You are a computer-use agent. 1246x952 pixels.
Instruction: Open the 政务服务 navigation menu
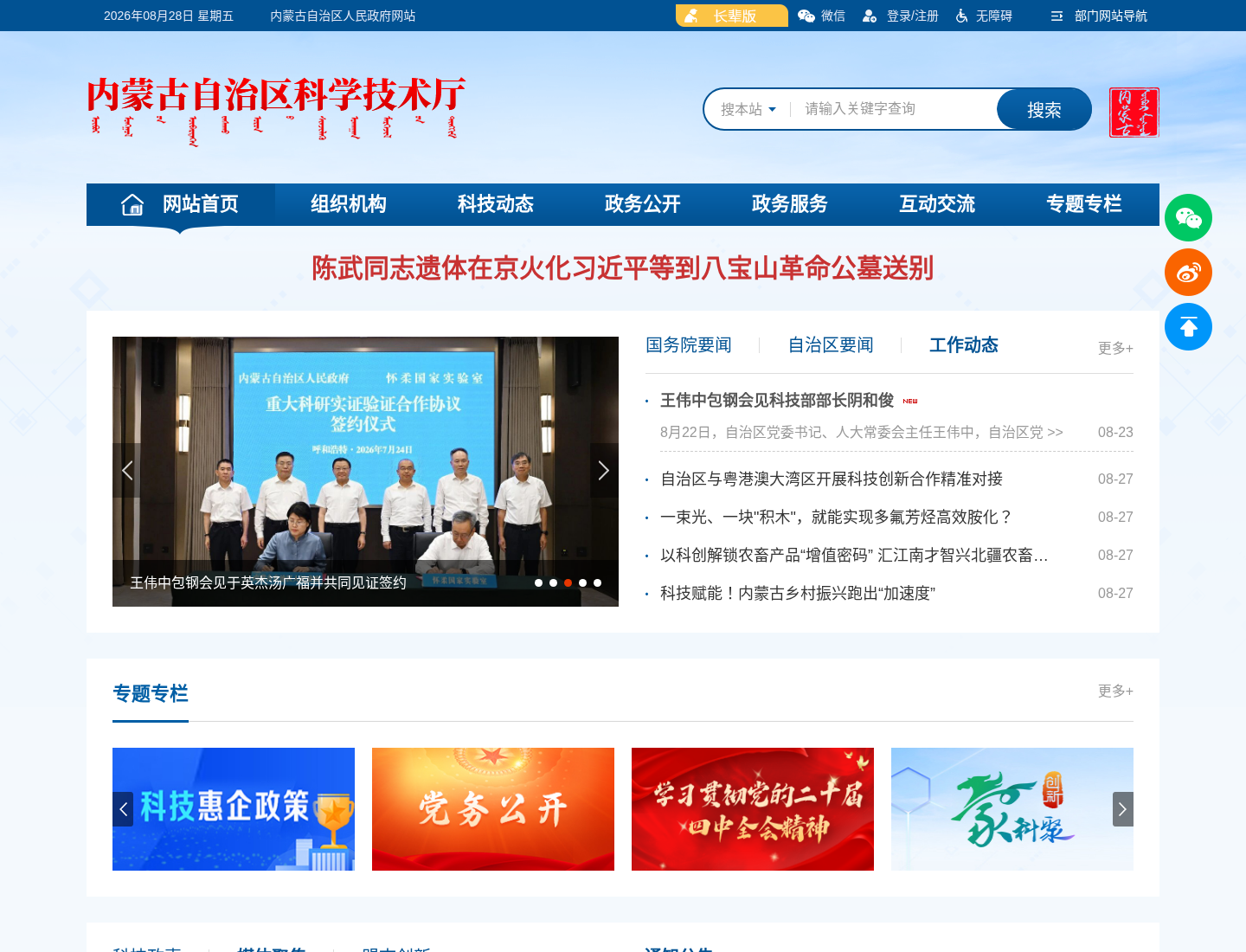click(x=790, y=204)
